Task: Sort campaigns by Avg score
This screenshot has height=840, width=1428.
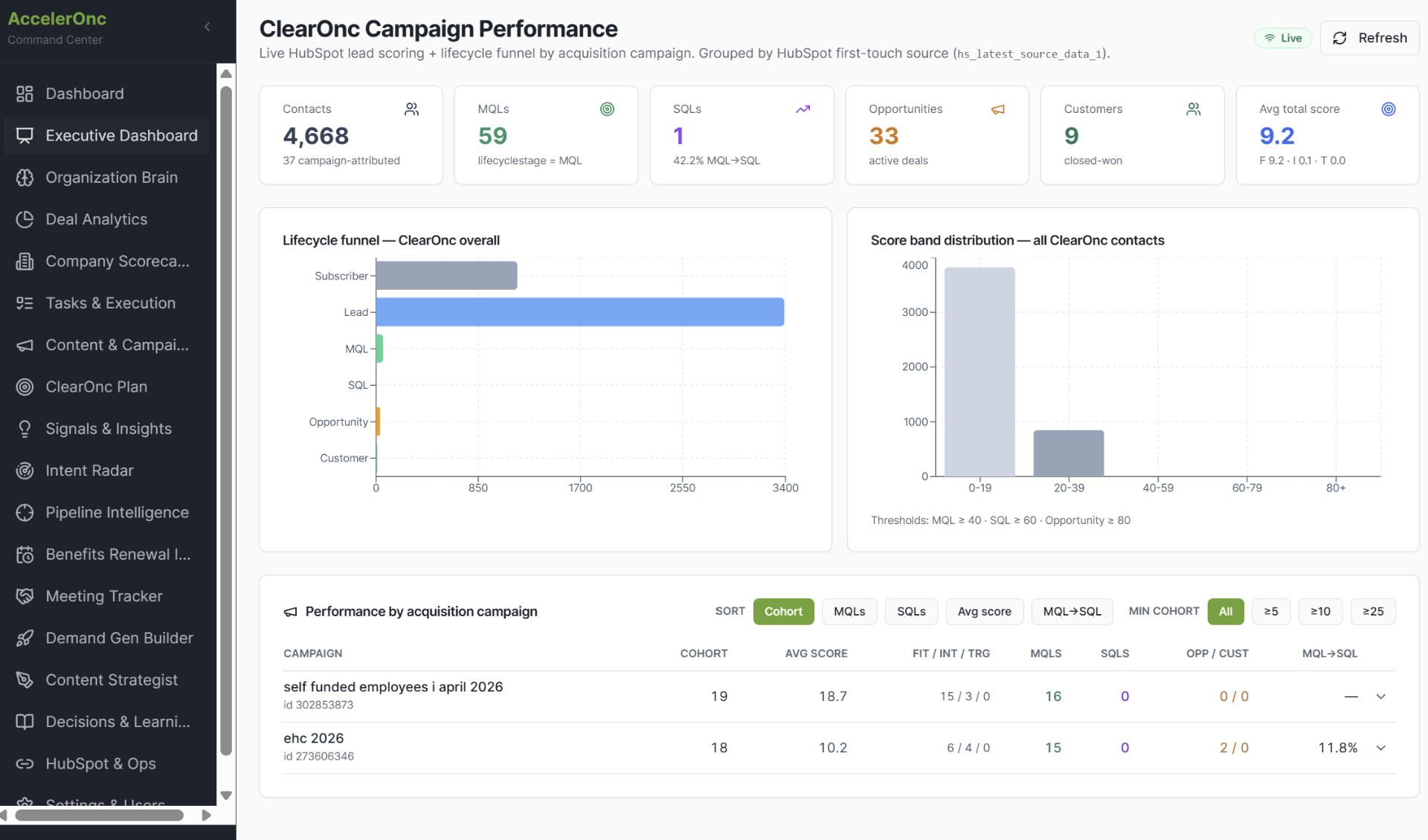Action: coord(985,611)
